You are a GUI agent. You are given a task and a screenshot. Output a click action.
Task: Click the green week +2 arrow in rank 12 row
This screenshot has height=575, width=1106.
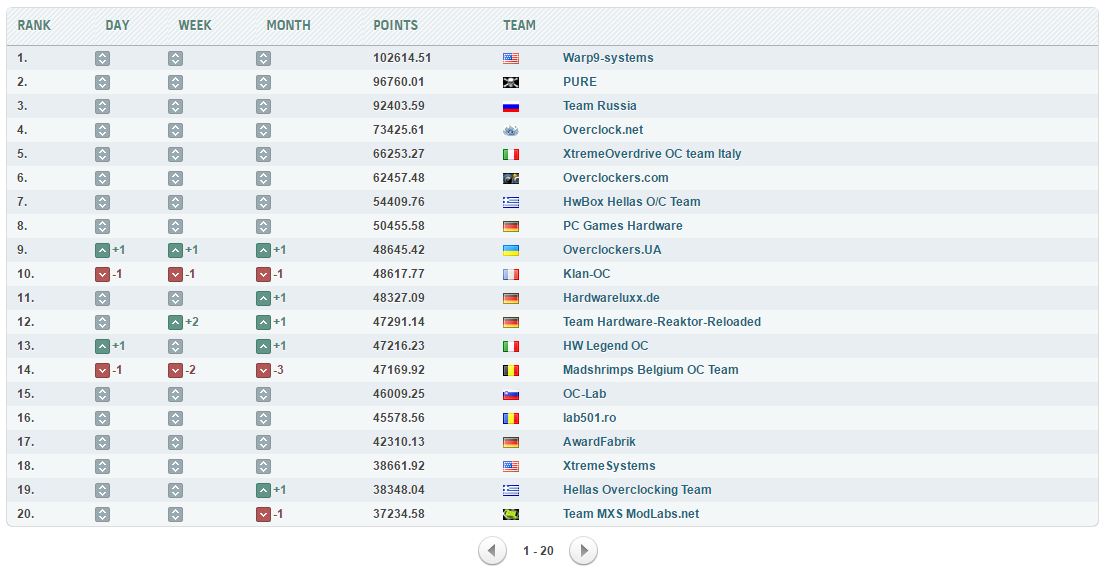176,322
